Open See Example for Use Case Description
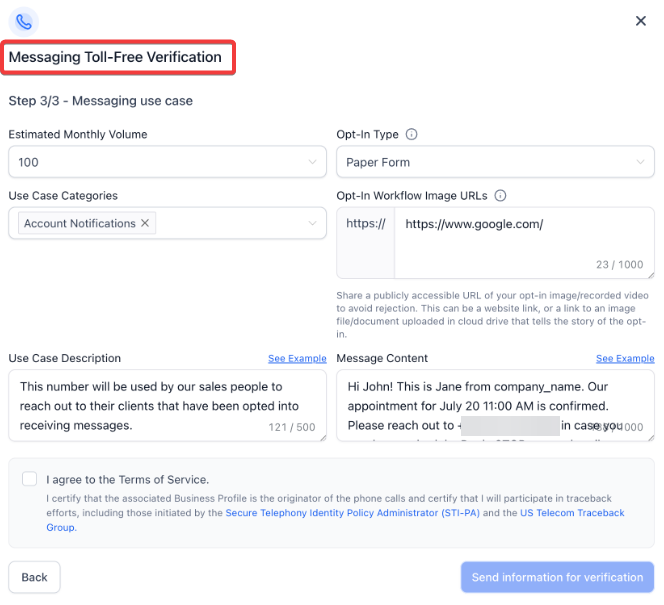Screen dimensions: 664x605 [297, 359]
